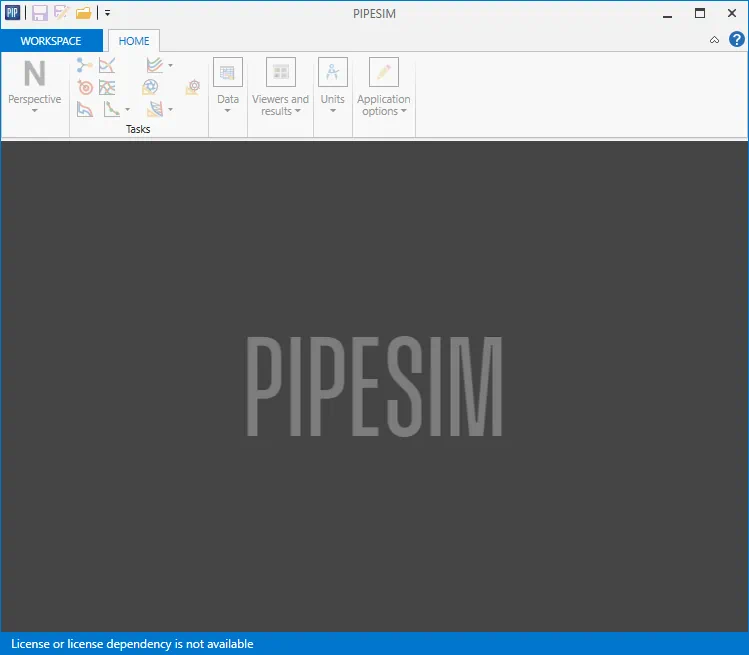This screenshot has width=749, height=655.
Task: Click the crossing-curves chart icon beside network simulation
Action: click(x=107, y=65)
